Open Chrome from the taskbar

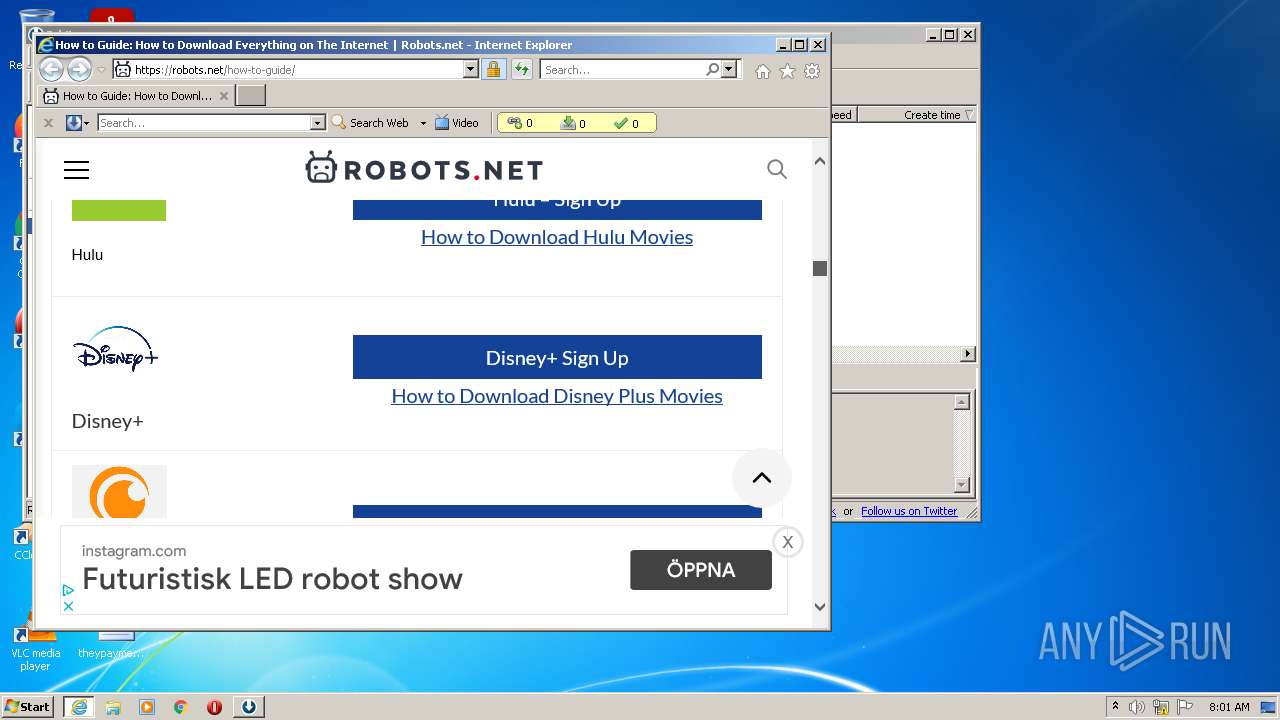click(x=181, y=707)
